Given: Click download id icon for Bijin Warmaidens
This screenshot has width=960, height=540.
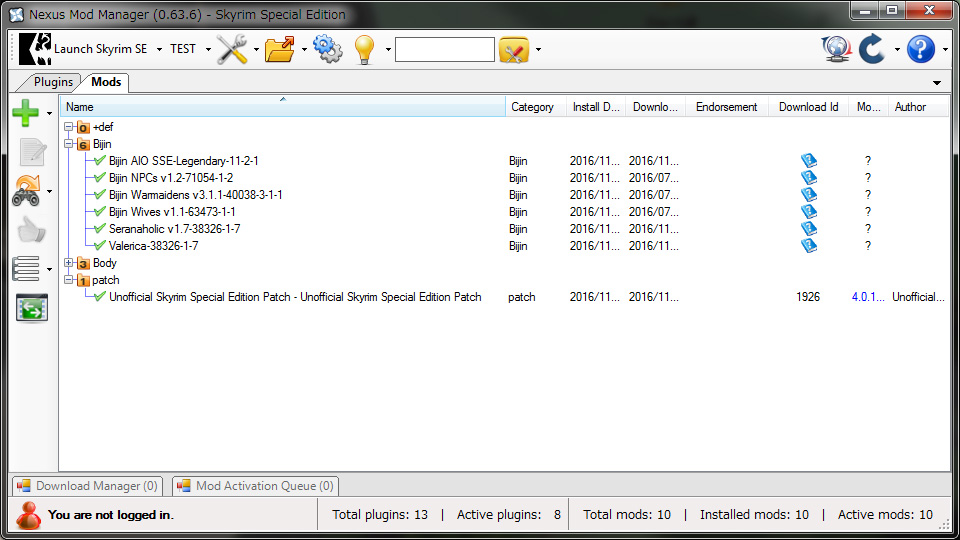Looking at the screenshot, I should [809, 195].
